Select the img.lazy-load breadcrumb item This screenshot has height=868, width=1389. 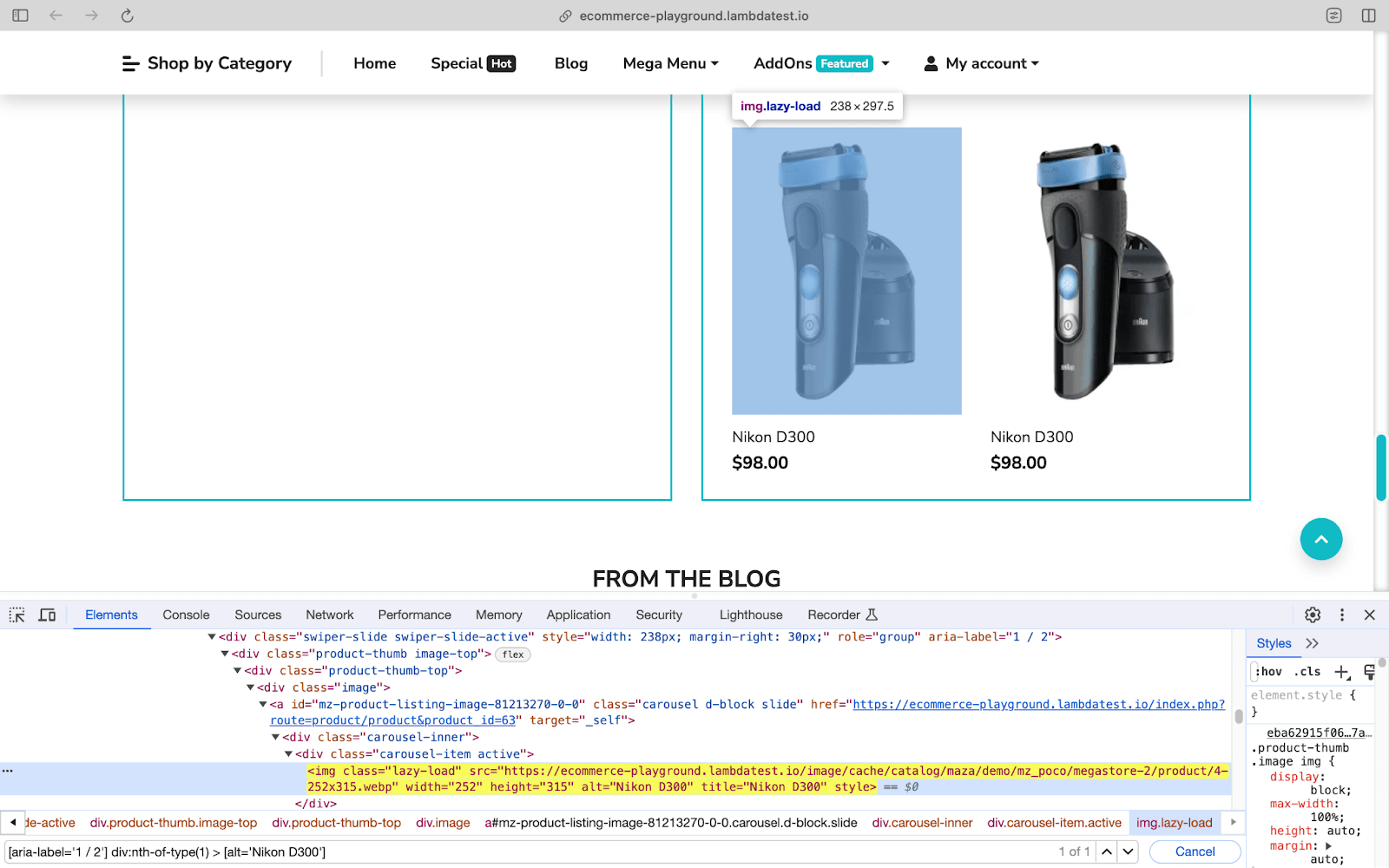coord(1175,822)
